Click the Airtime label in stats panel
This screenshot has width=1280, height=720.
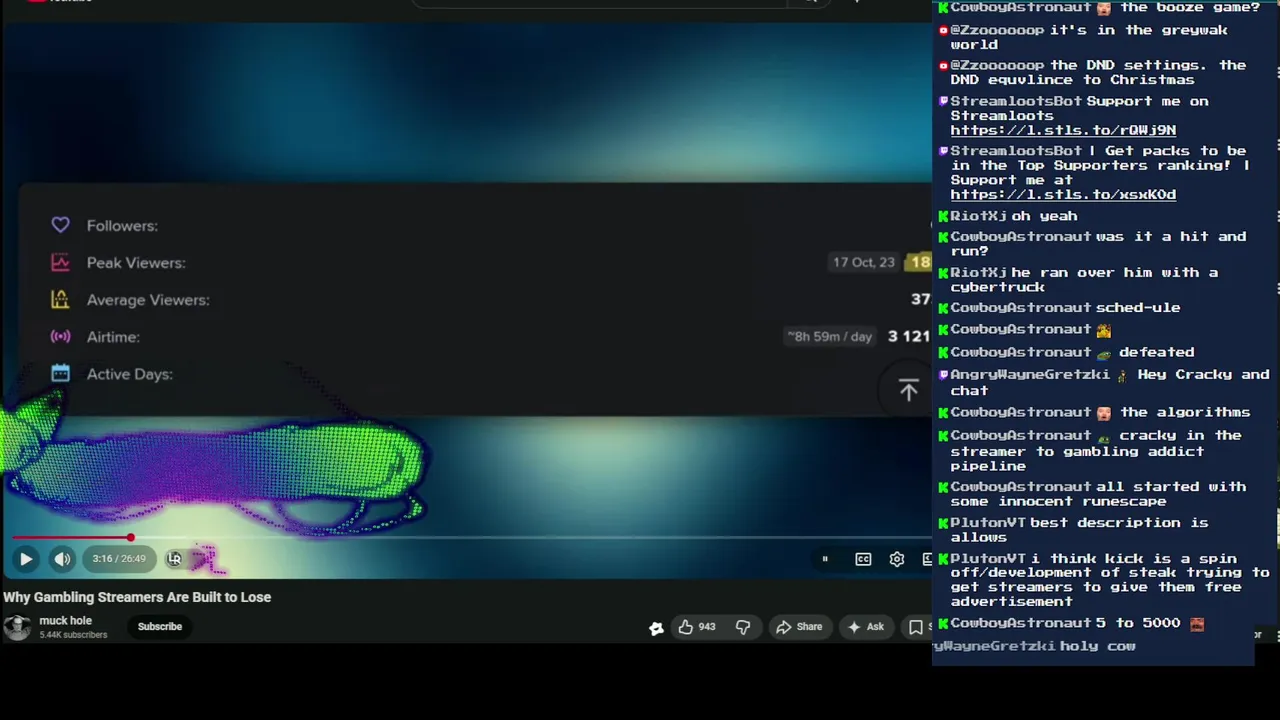click(113, 337)
